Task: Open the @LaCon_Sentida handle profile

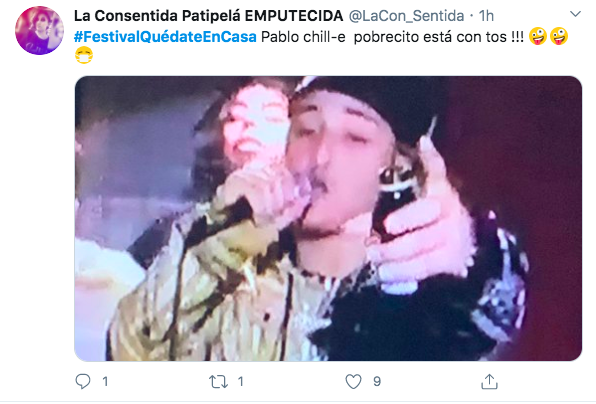Action: (x=406, y=16)
